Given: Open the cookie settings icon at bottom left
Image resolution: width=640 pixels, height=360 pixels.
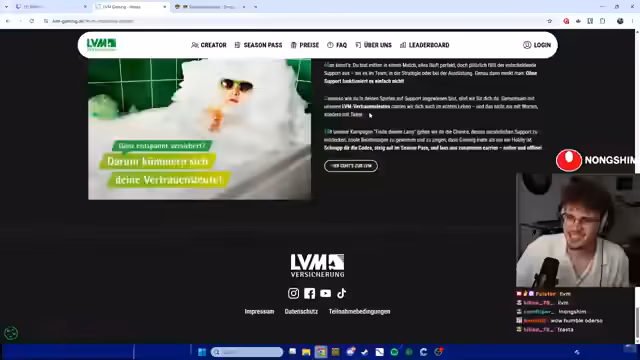Looking at the screenshot, I should [x=11, y=333].
